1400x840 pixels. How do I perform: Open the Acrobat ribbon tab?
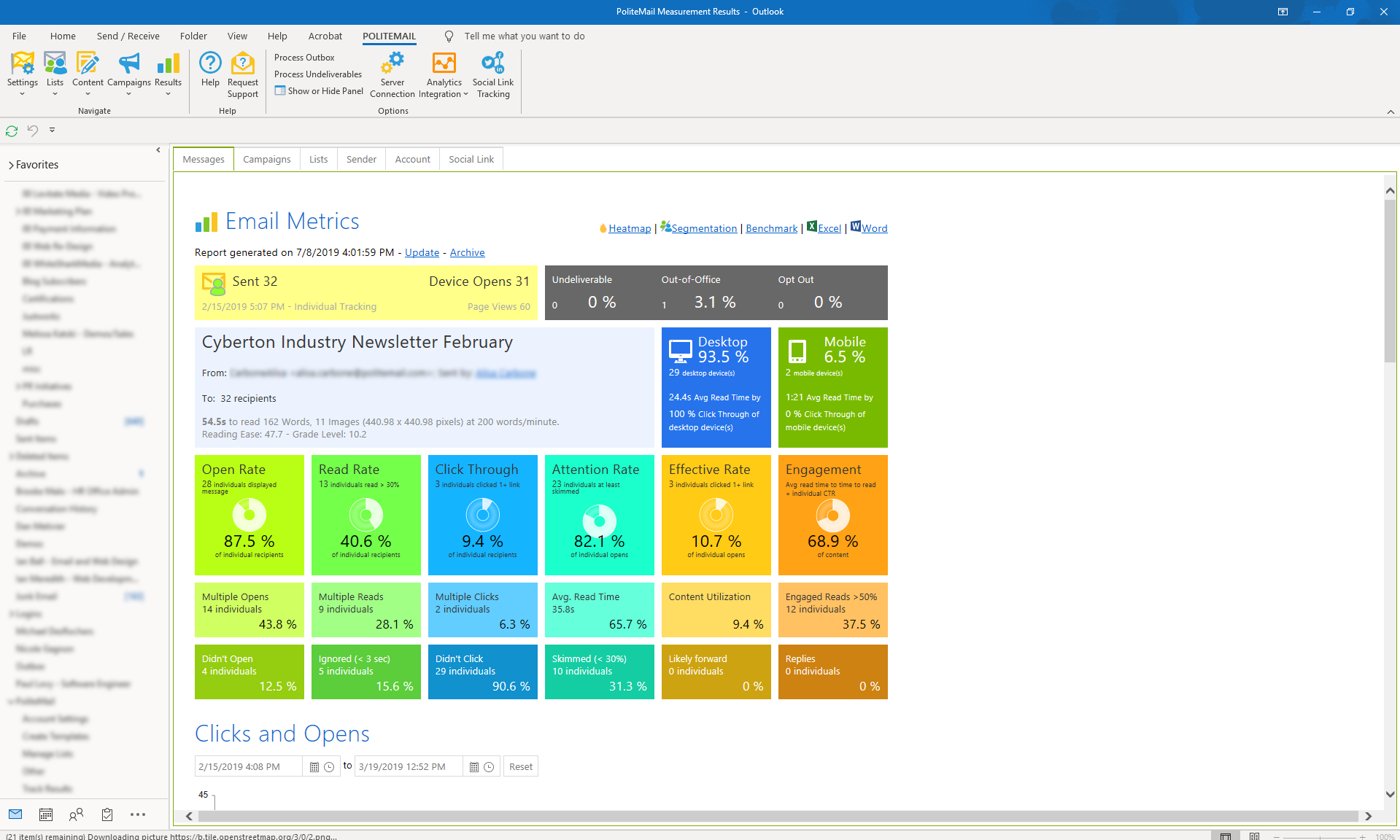pyautogui.click(x=325, y=36)
